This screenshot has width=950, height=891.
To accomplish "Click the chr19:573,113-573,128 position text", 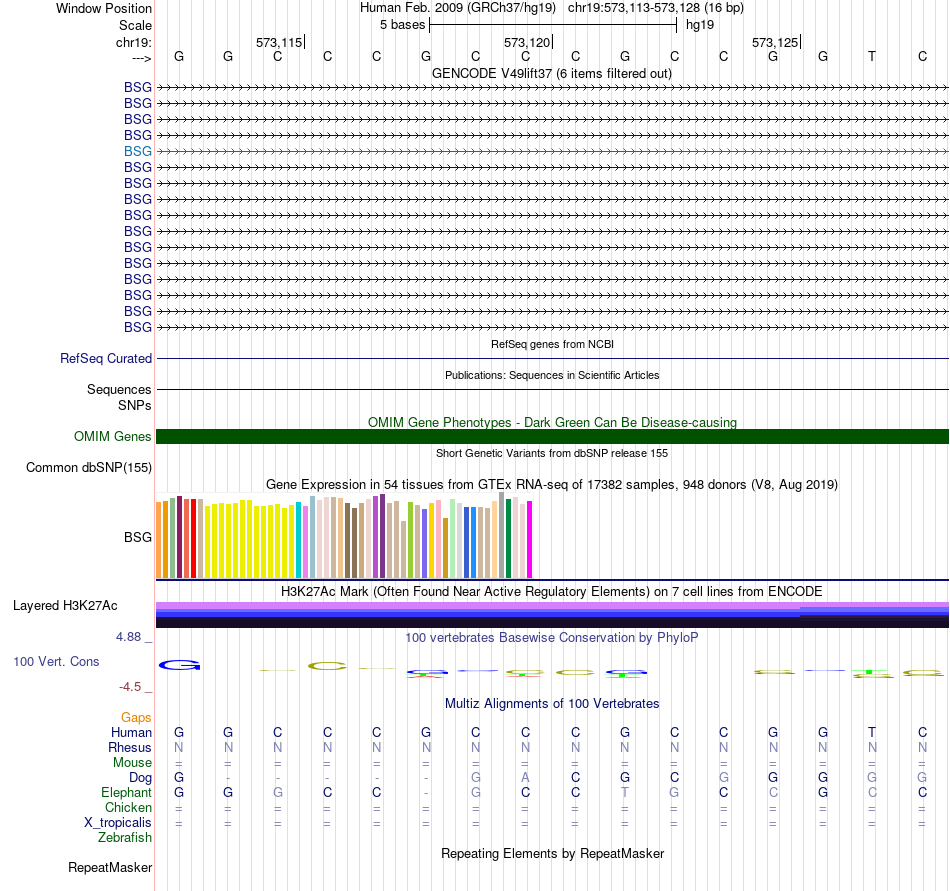I will [x=656, y=8].
